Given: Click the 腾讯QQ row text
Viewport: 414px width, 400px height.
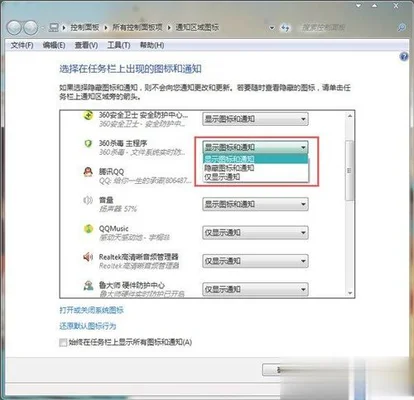Looking at the screenshot, I should pos(111,172).
